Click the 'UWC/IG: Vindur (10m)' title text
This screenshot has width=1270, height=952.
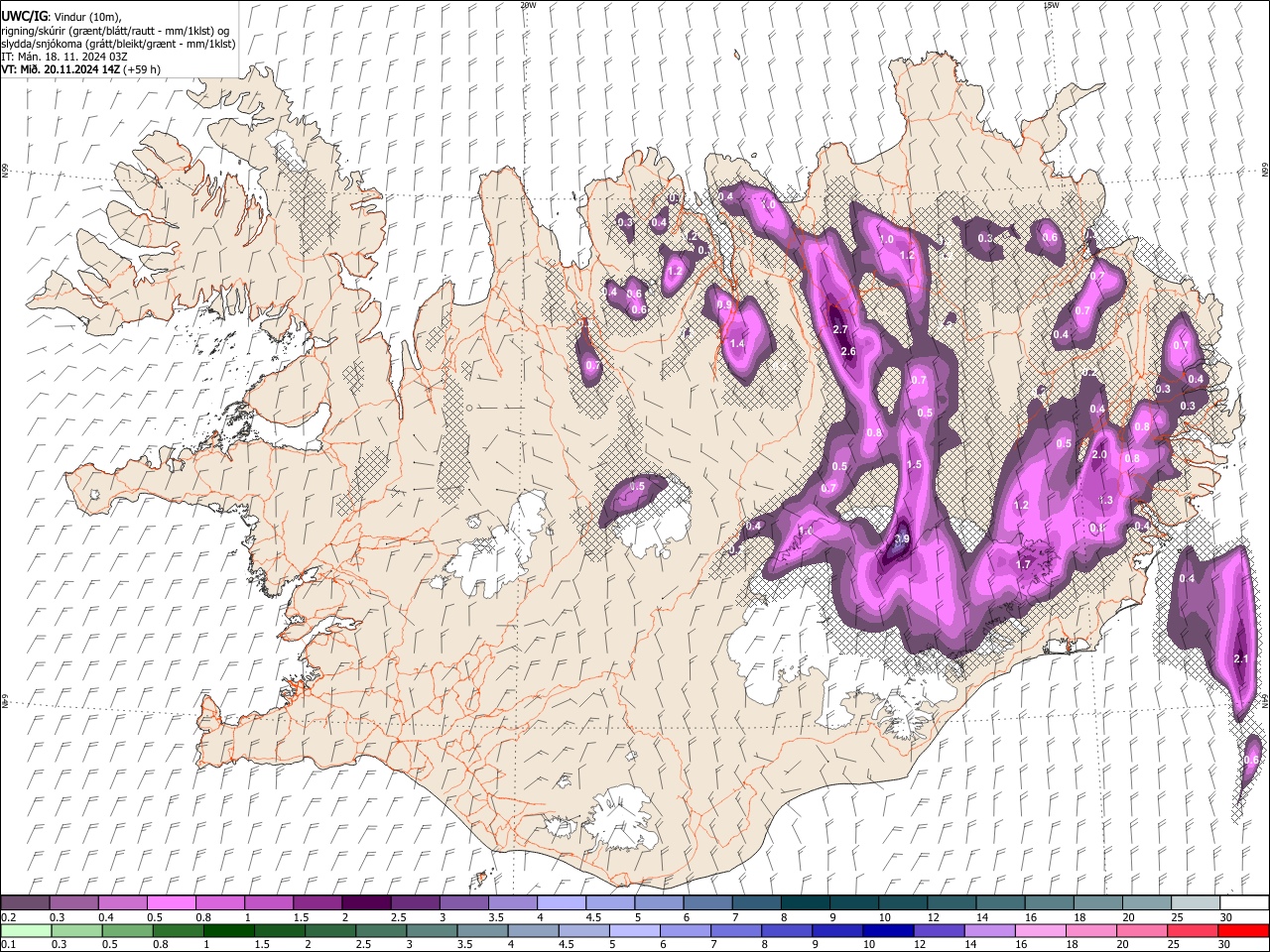click(x=62, y=15)
